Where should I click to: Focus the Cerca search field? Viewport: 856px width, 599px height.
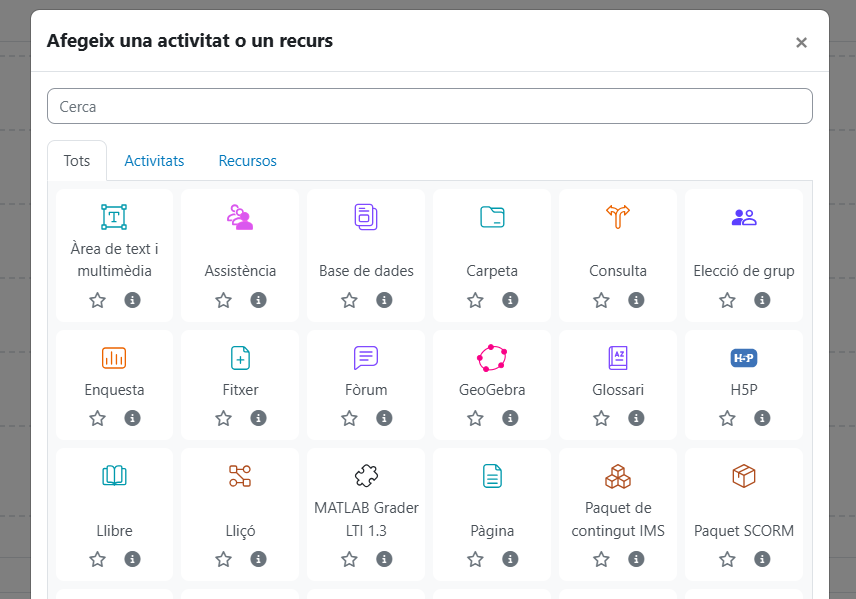429,106
